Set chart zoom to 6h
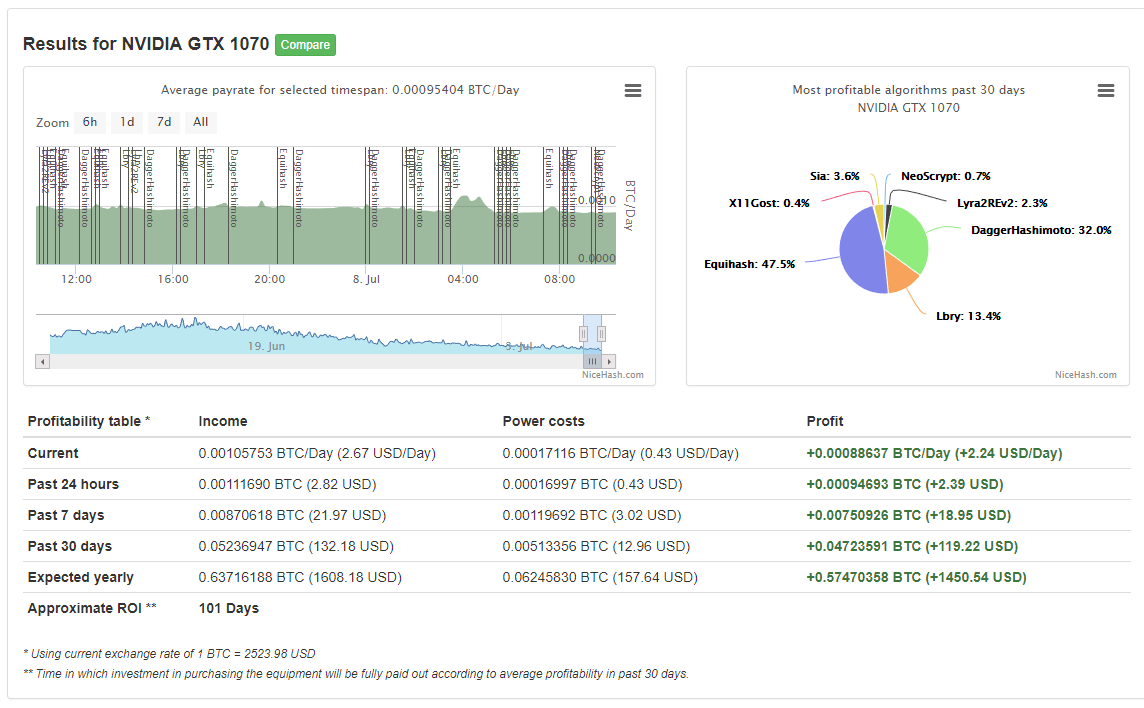Viewport: 1144px width, 708px height. pos(90,122)
